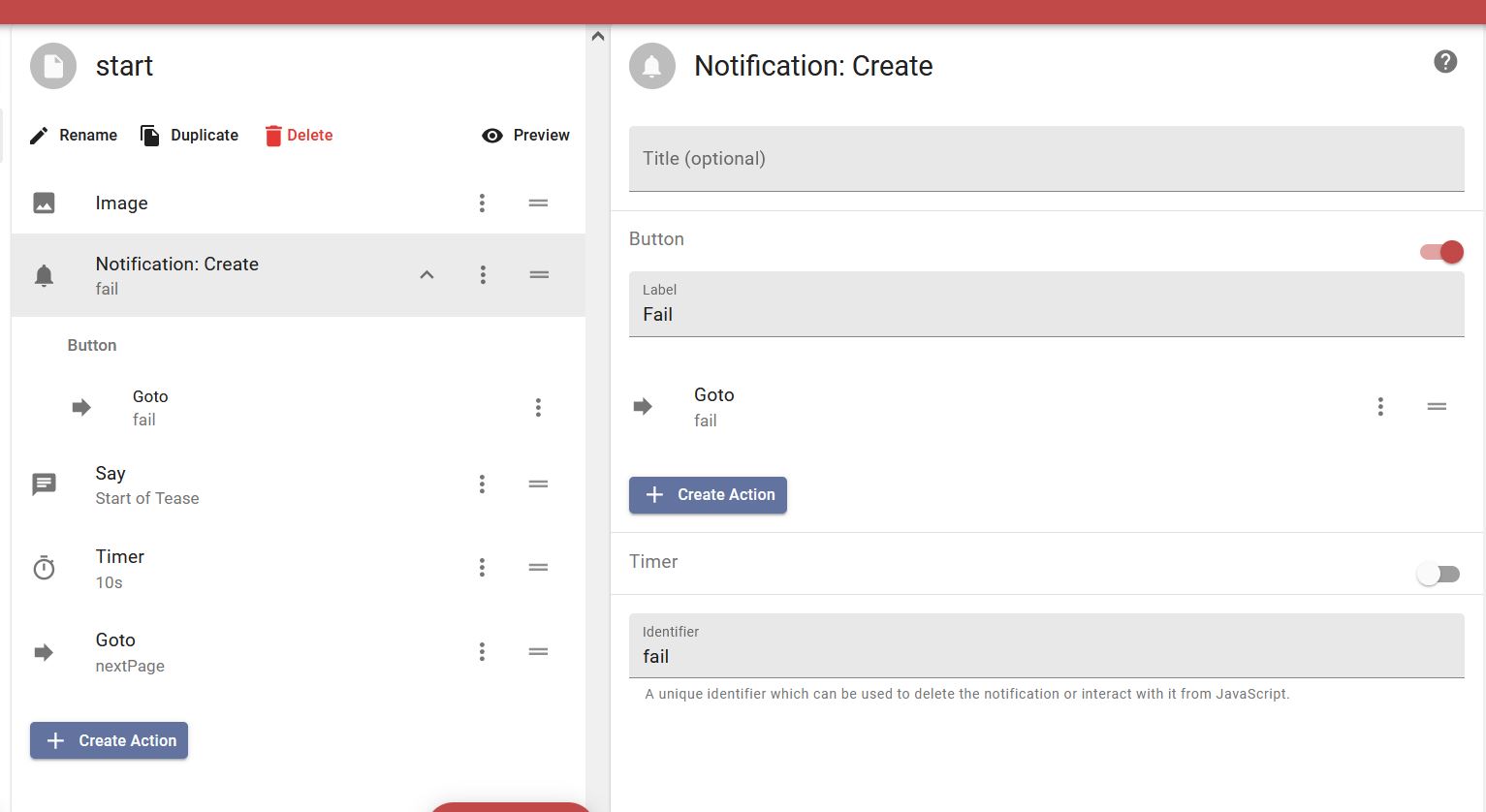1486x812 pixels.
Task: Focus the Title (optional) field
Action: (x=1047, y=159)
